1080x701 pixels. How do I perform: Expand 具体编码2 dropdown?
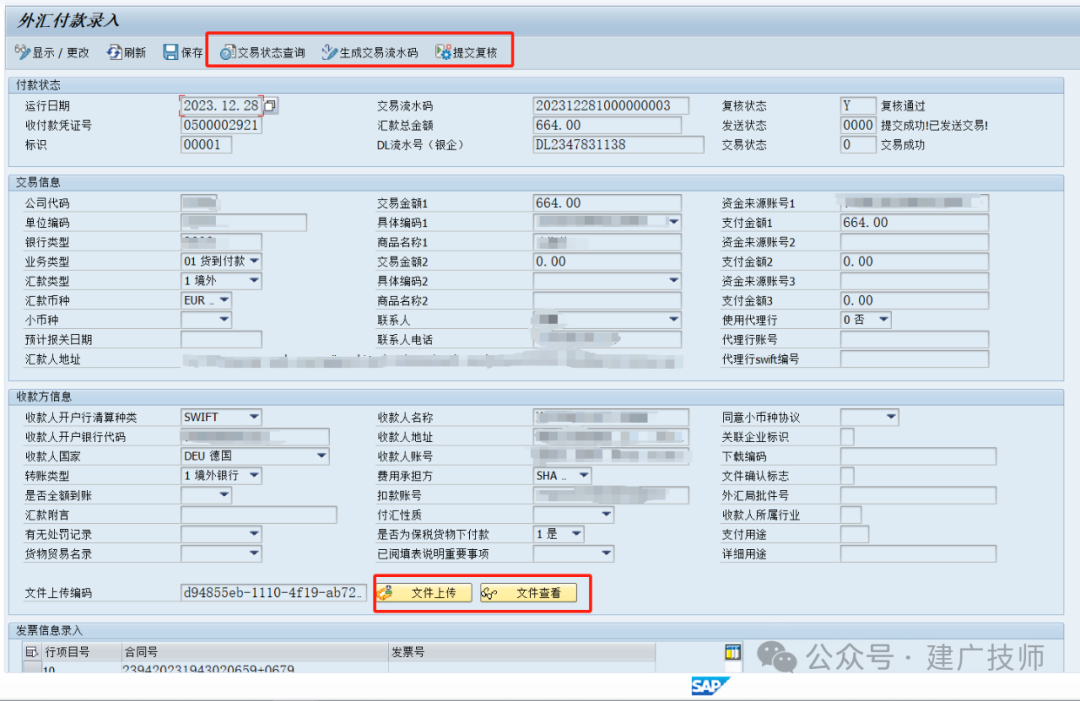click(x=674, y=280)
